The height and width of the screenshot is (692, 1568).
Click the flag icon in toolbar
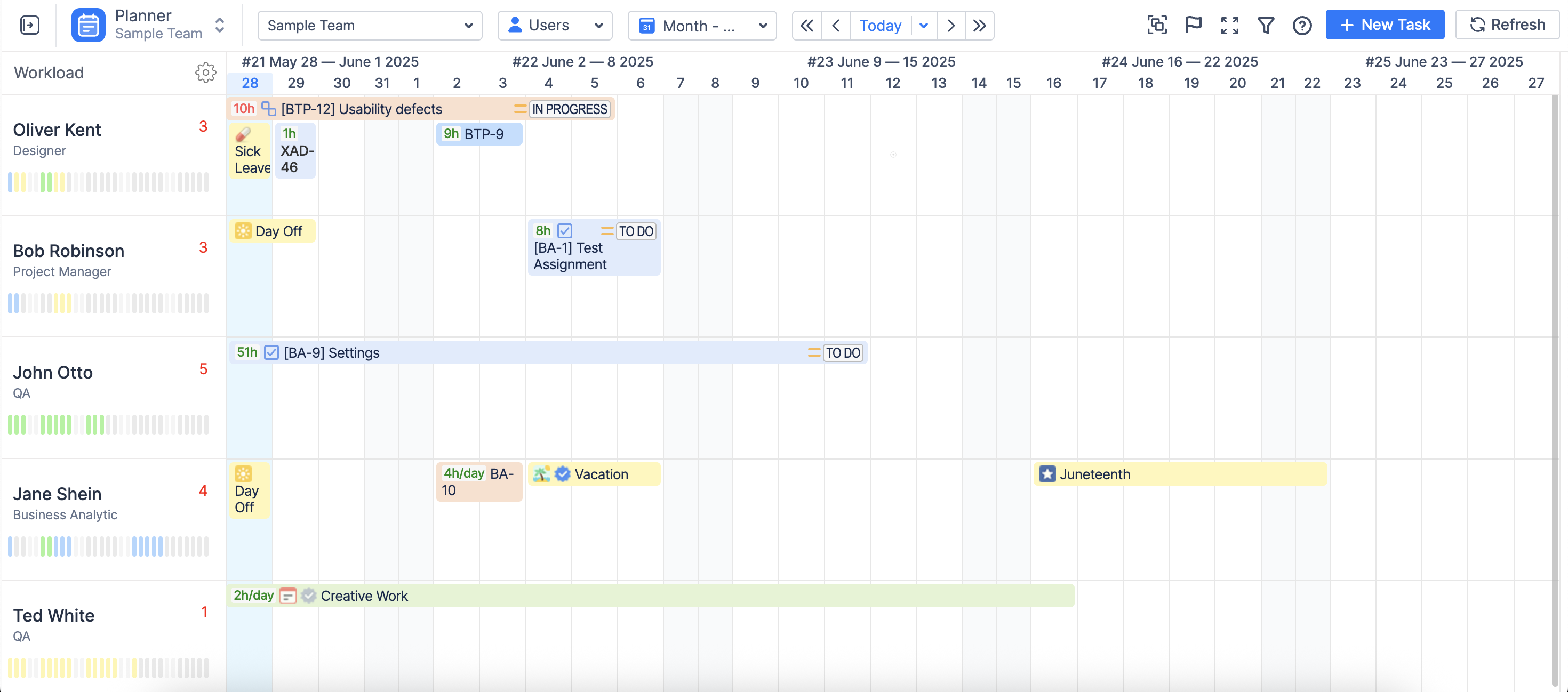[x=1193, y=26]
